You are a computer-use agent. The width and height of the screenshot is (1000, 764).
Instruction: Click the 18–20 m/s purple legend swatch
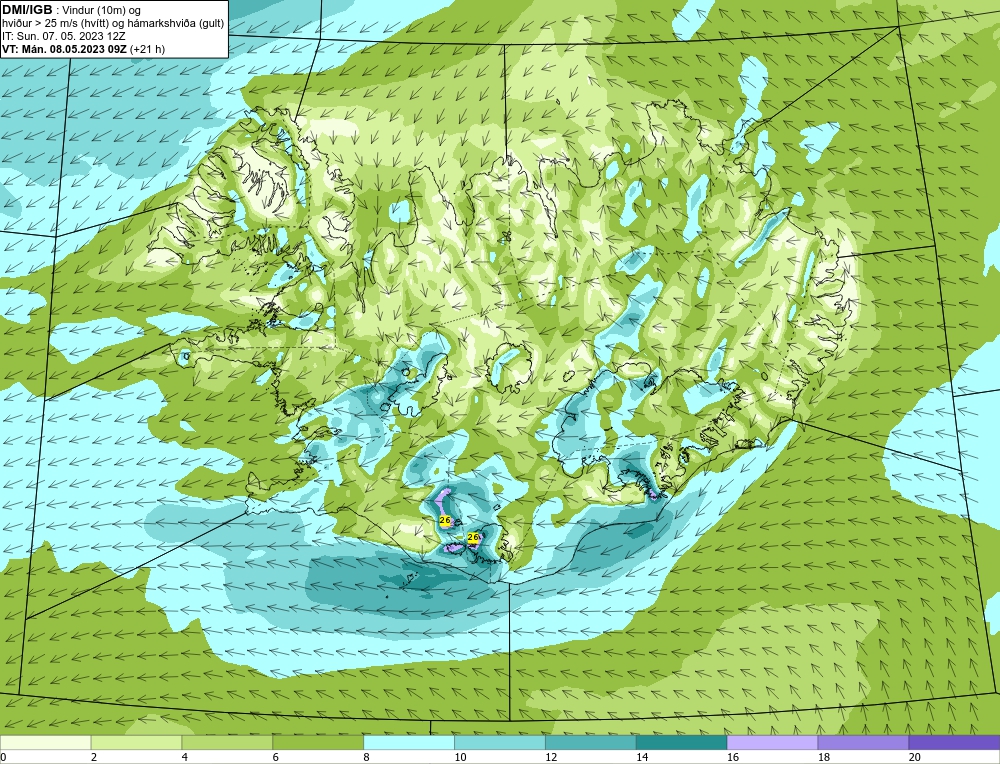tap(863, 742)
